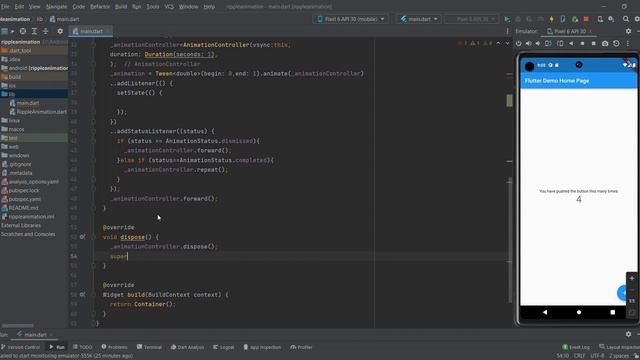Open RippleAnimation.dart in project tree
The image size is (640, 360).
(x=38, y=111)
